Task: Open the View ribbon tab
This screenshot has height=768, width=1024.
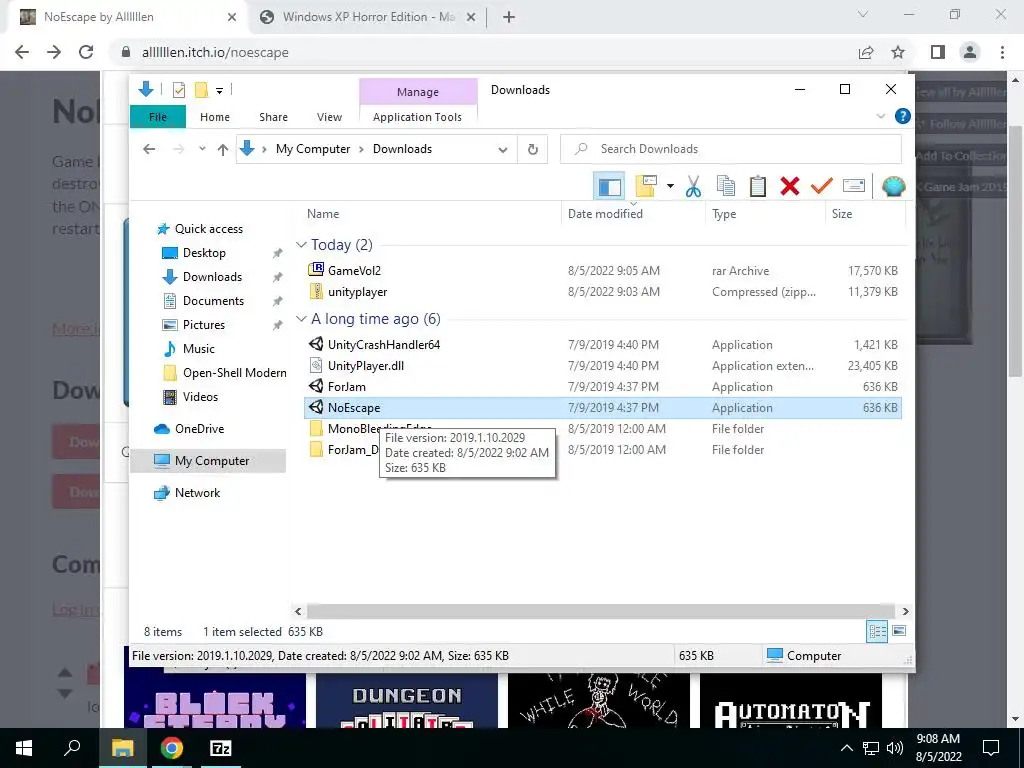Action: (x=329, y=117)
